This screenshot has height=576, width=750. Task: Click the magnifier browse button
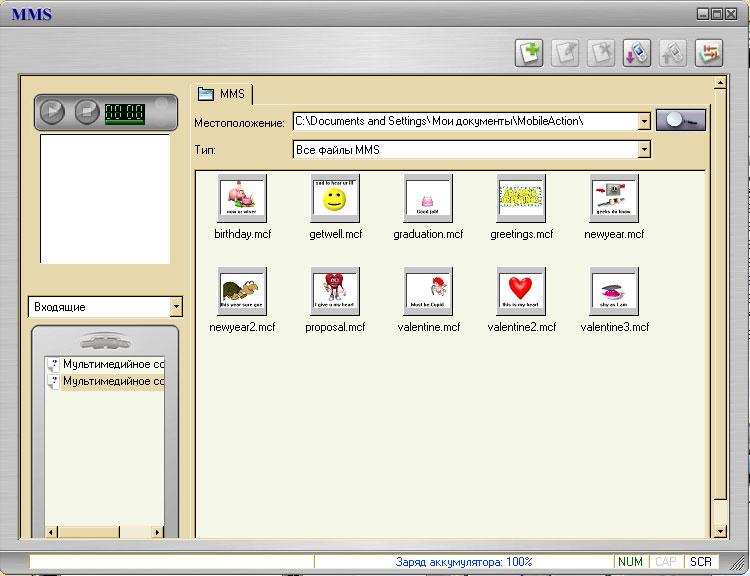click(x=681, y=121)
